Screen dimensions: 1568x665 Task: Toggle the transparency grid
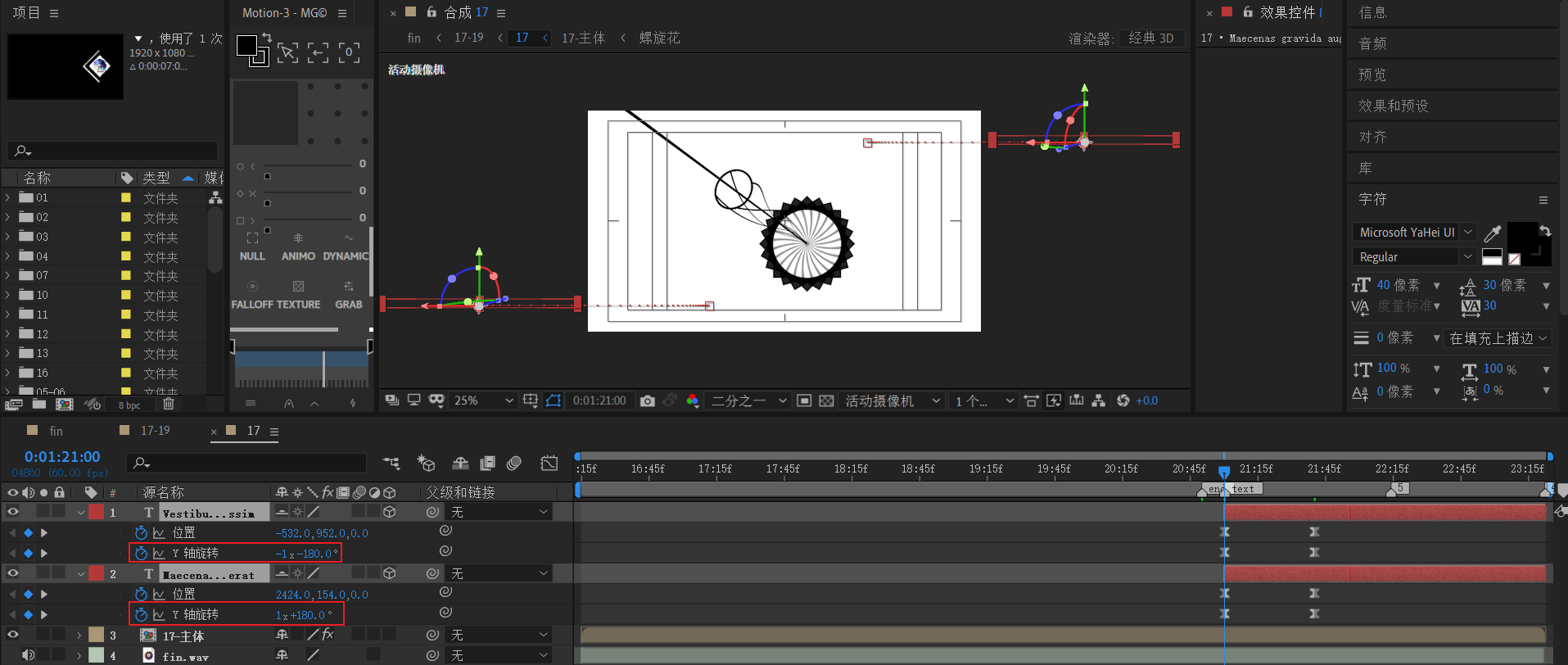pyautogui.click(x=826, y=400)
